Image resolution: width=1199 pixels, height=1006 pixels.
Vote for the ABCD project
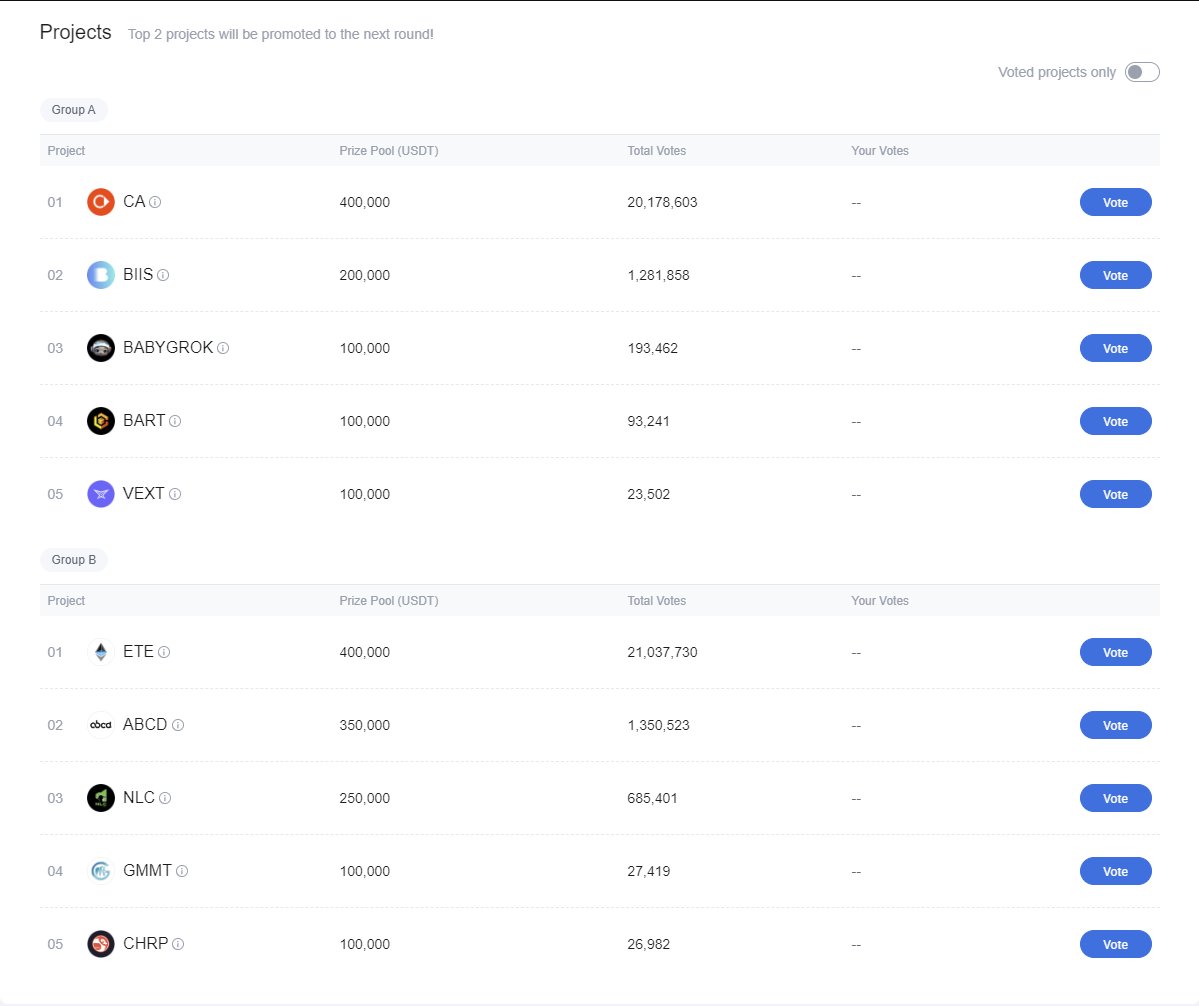click(x=1115, y=725)
